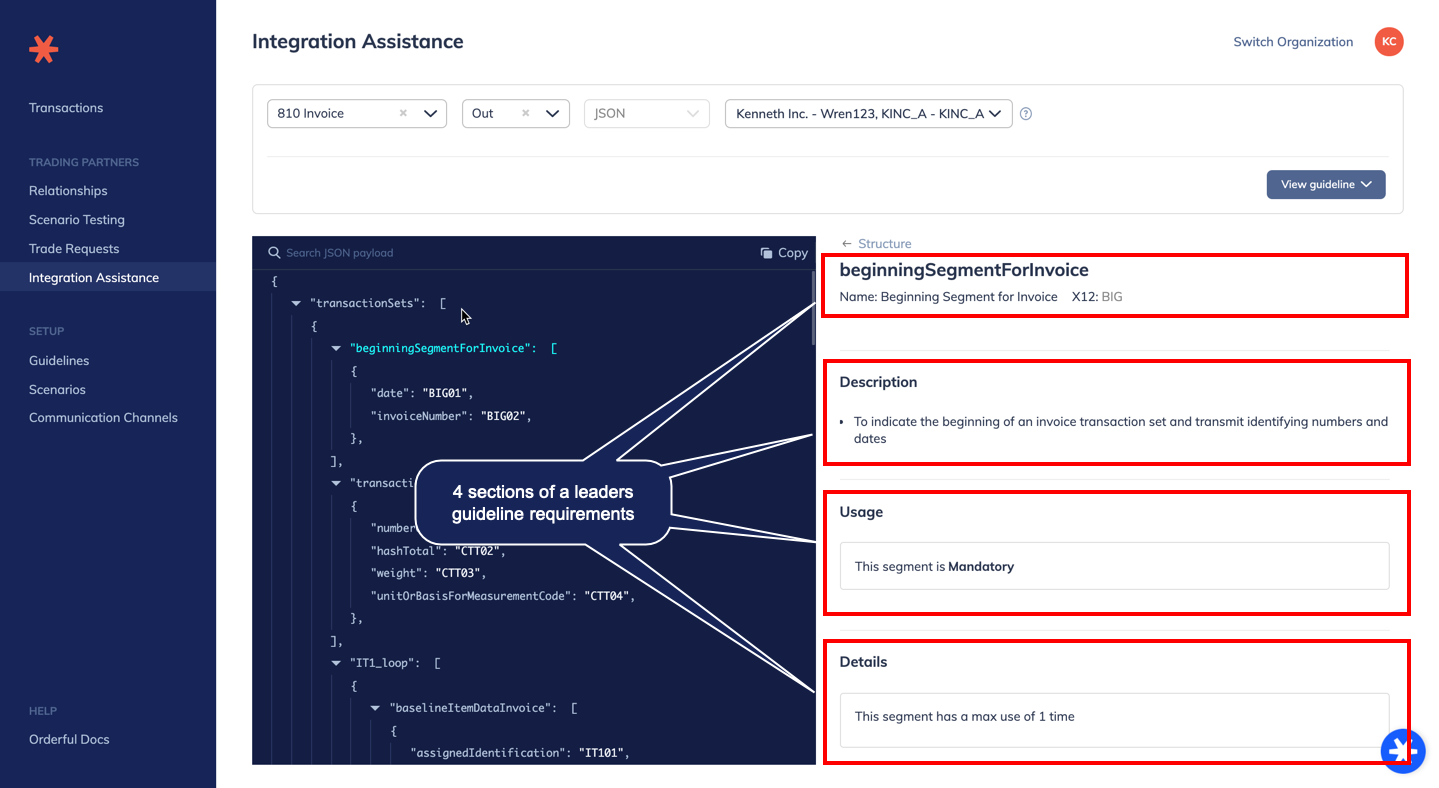1439x788 pixels.
Task: Open Communication Channels page
Action: tap(103, 418)
